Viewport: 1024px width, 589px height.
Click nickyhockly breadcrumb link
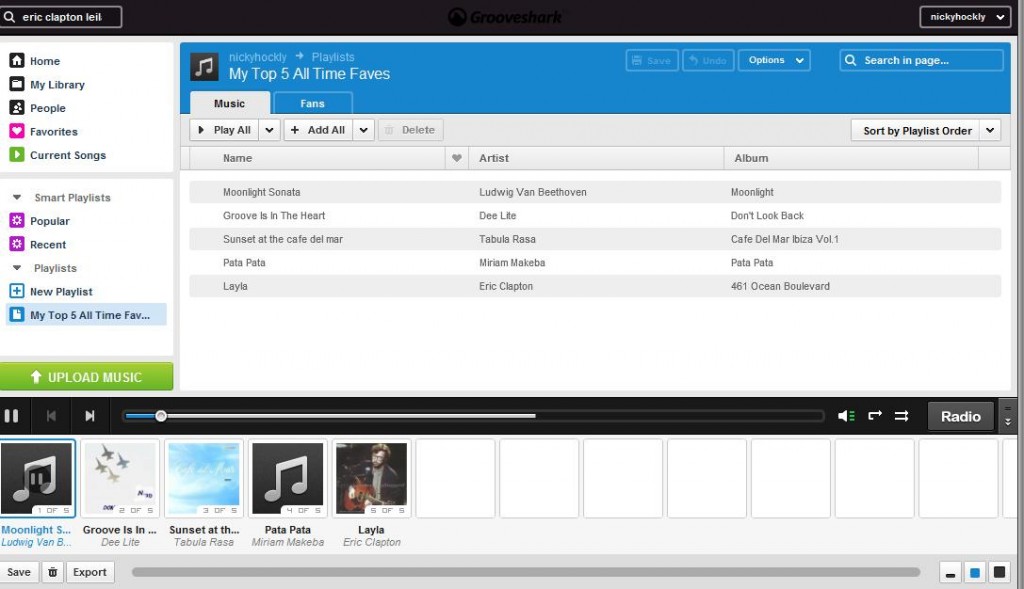(257, 57)
